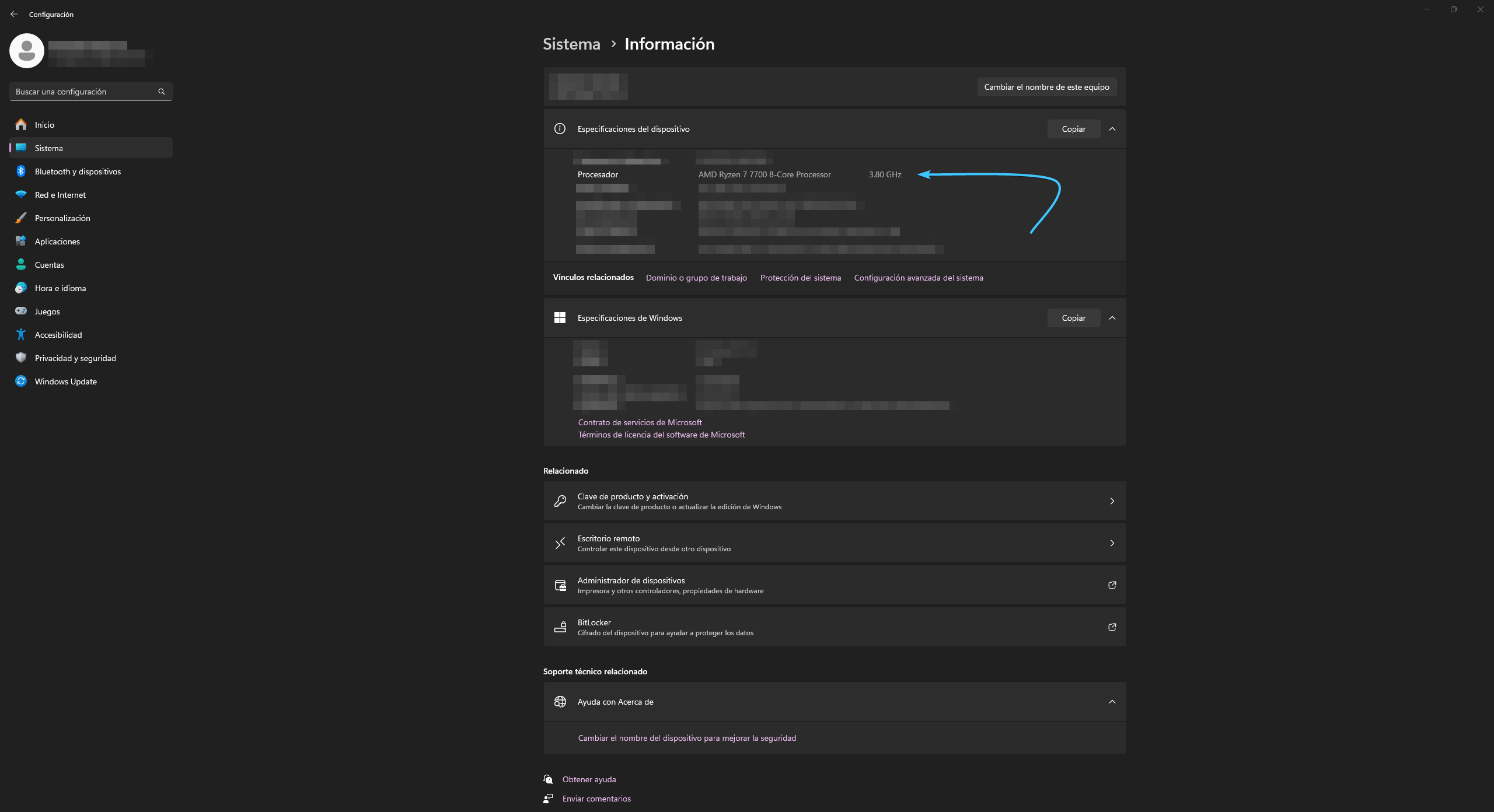Copy the device specifications with Copiar

pos(1074,129)
